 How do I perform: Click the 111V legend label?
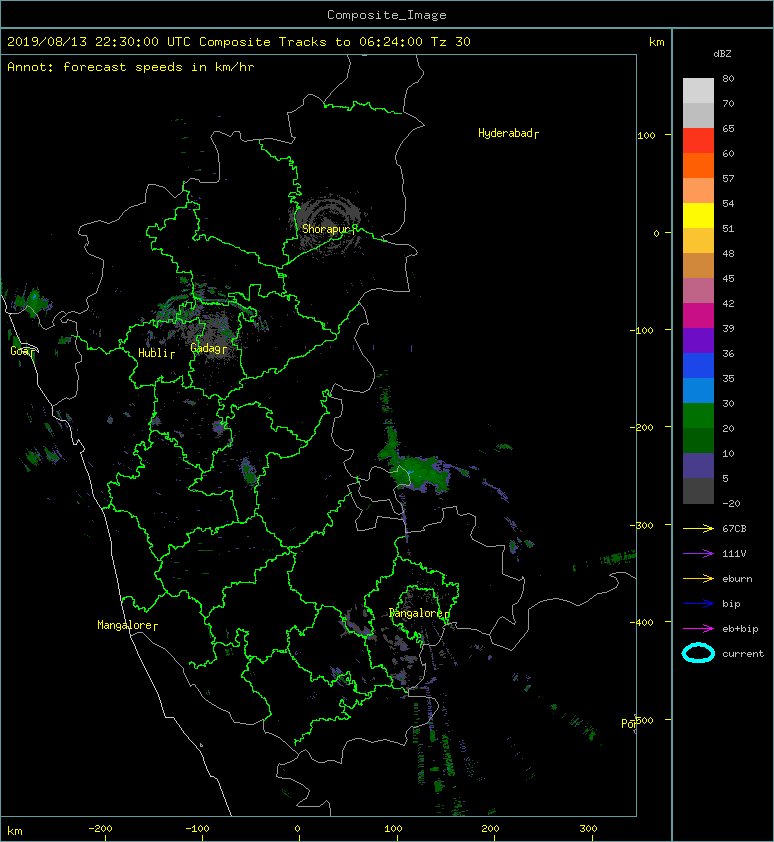734,554
